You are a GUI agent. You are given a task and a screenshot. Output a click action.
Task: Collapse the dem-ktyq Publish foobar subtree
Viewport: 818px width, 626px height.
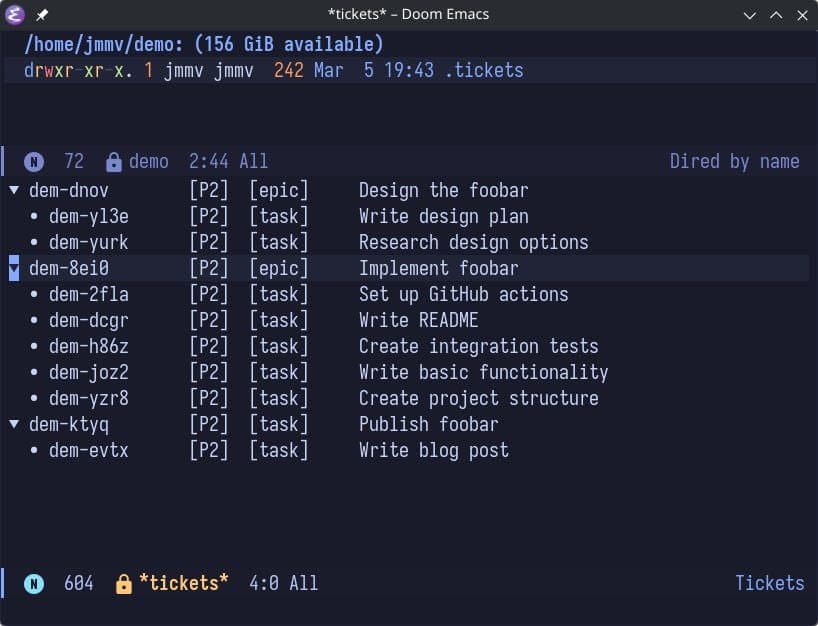14,424
